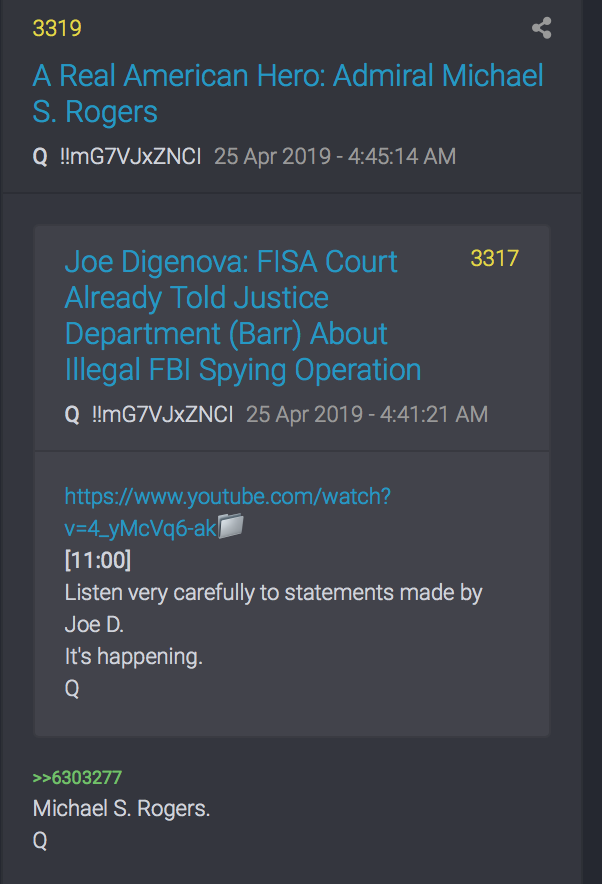Click the Q author name on post 3319
Viewport: 602px width, 884px height.
click(40, 157)
